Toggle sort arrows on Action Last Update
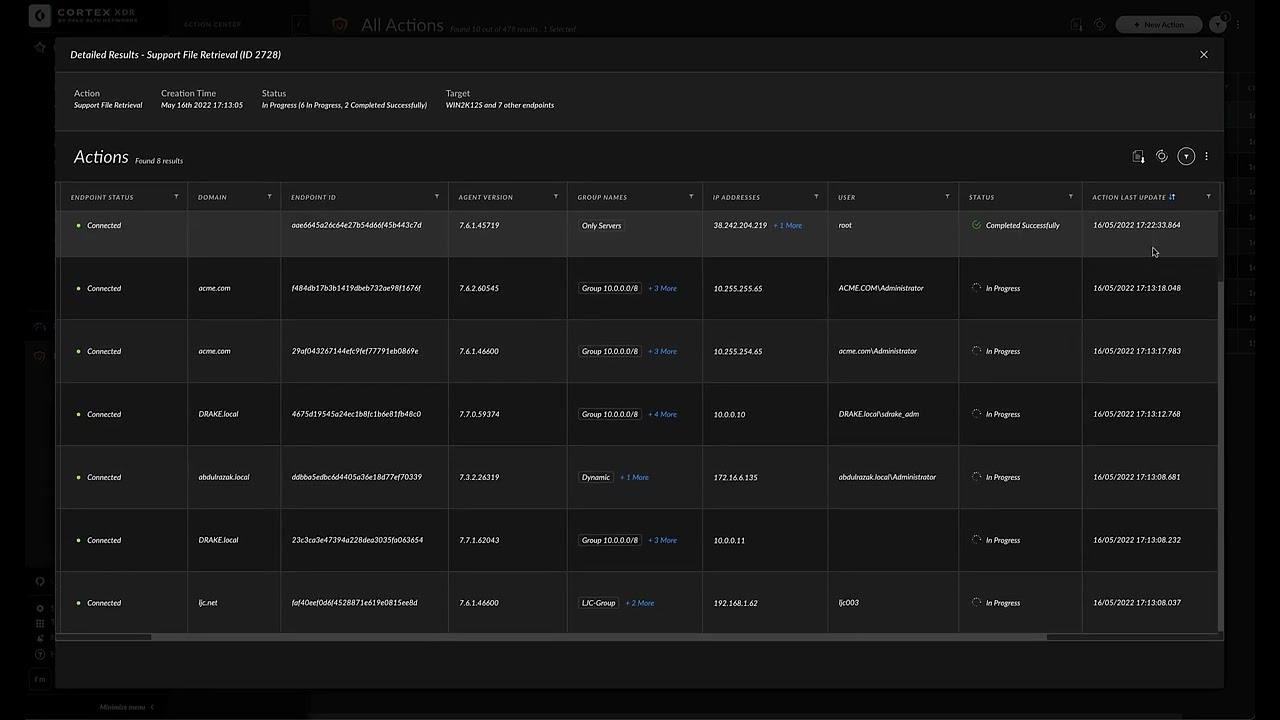Viewport: 1280px width, 720px height. click(x=1172, y=197)
